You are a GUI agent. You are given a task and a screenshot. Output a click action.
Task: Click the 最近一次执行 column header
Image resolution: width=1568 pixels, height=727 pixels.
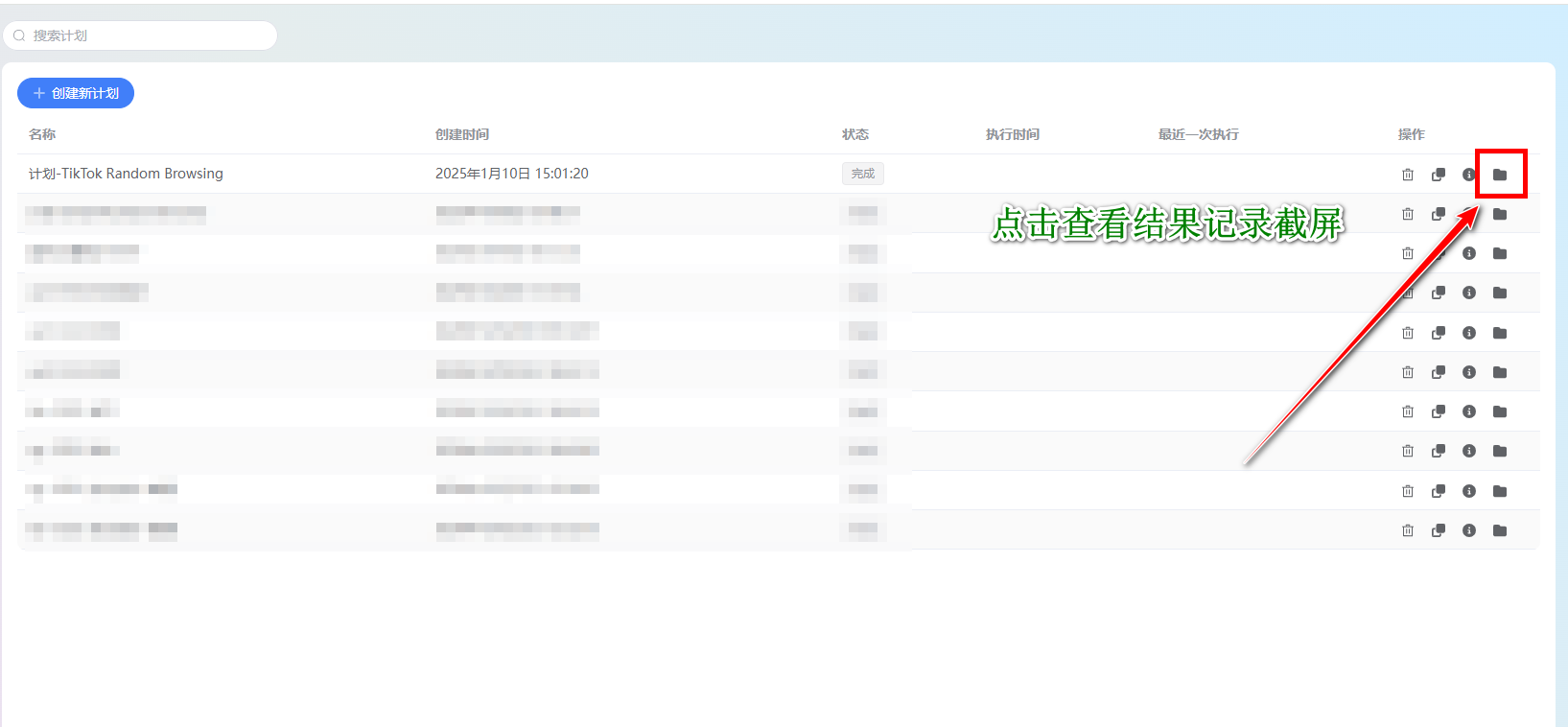pos(1199,134)
